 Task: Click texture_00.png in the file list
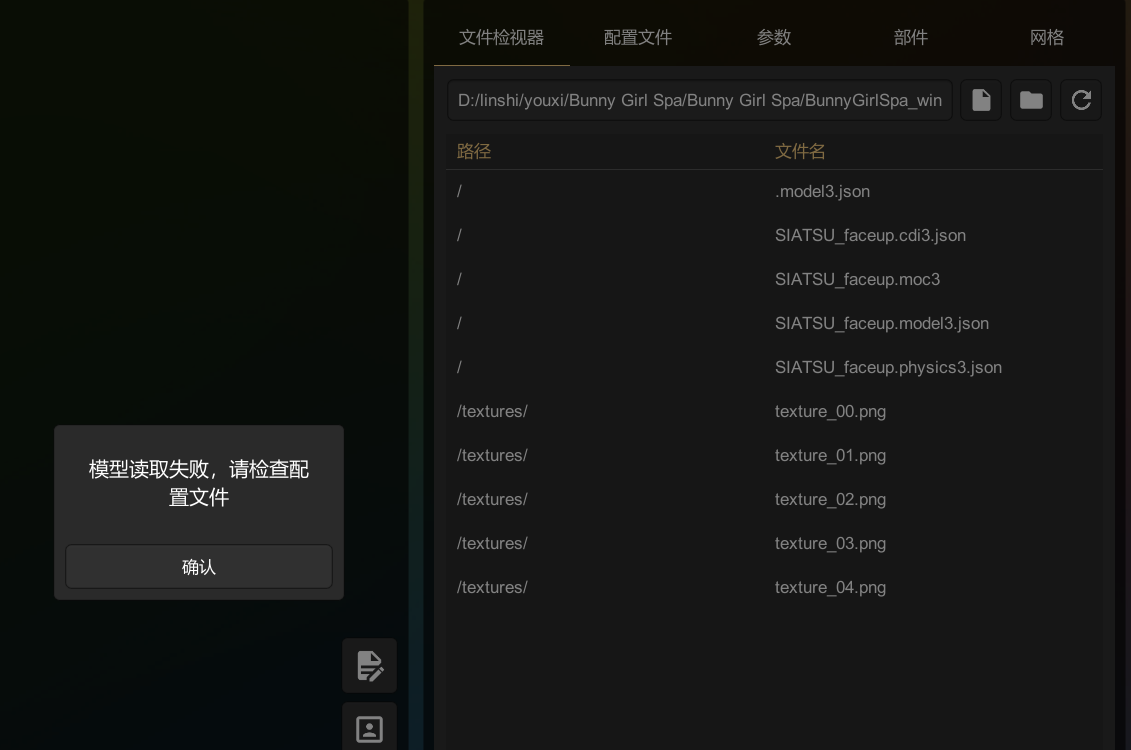[830, 411]
